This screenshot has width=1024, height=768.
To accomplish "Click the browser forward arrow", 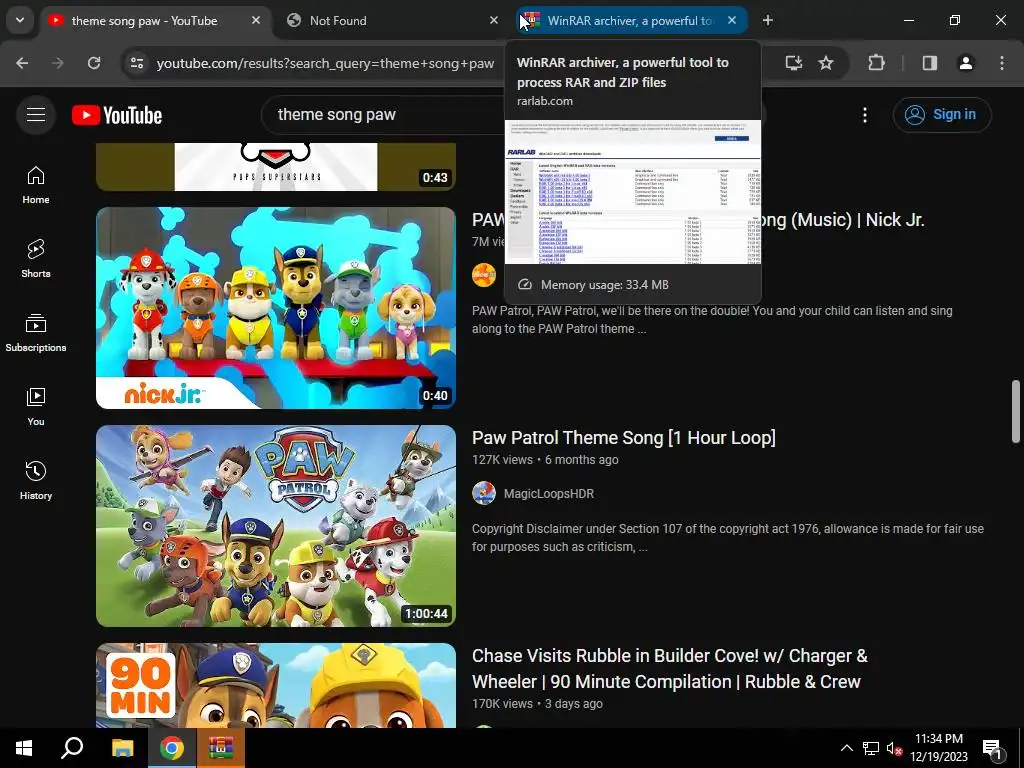I will (58, 63).
